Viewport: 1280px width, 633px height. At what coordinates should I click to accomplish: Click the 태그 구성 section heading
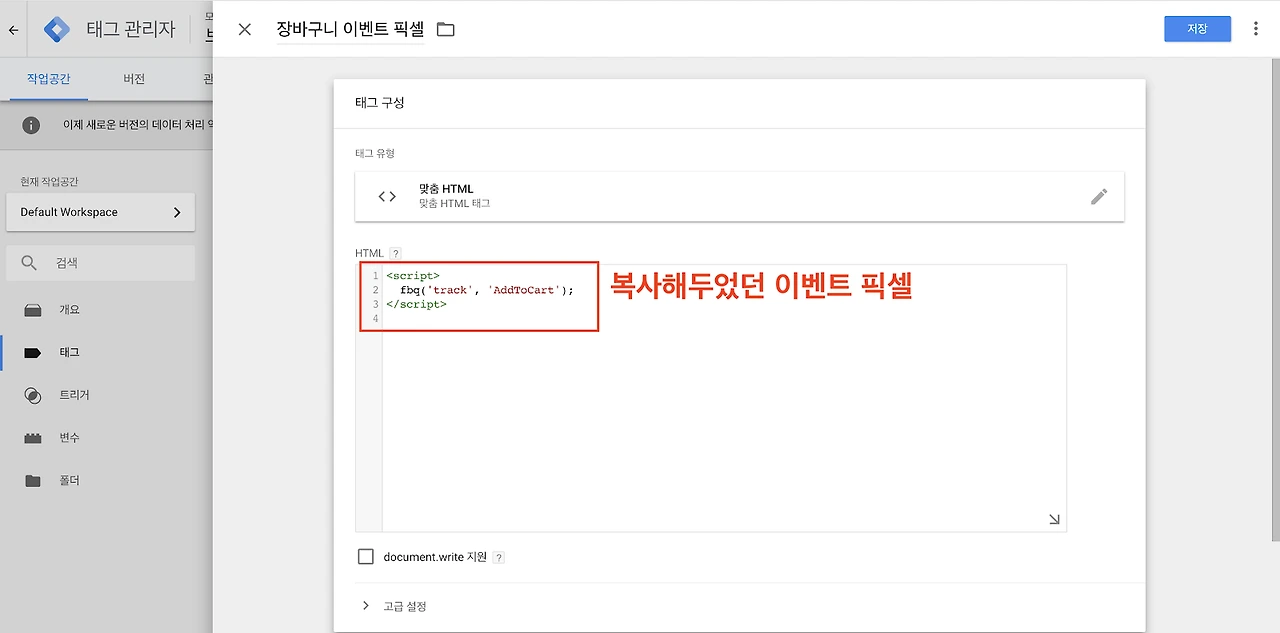(x=380, y=102)
